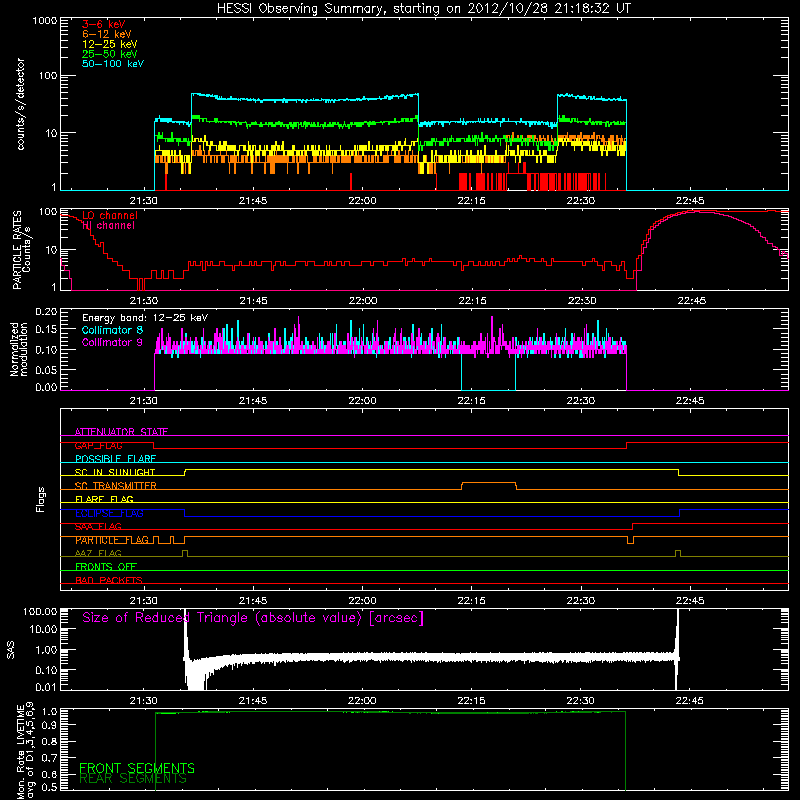Viewport: 800px width, 800px height.
Task: Click the 22:30 tick under flags plot
Action: (581, 601)
